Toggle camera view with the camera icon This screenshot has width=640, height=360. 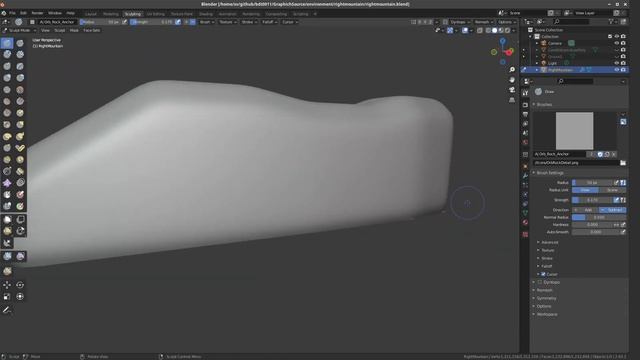point(512,90)
